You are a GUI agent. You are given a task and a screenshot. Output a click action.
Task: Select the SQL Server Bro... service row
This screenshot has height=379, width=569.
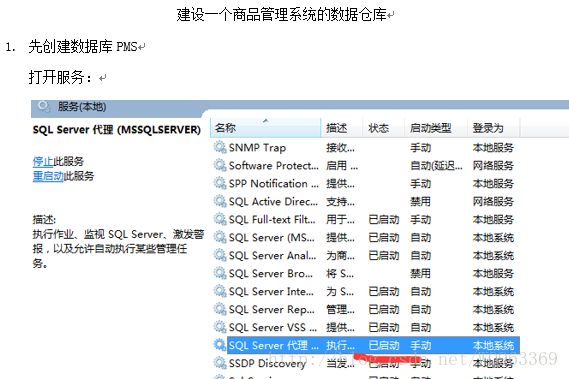pos(366,273)
